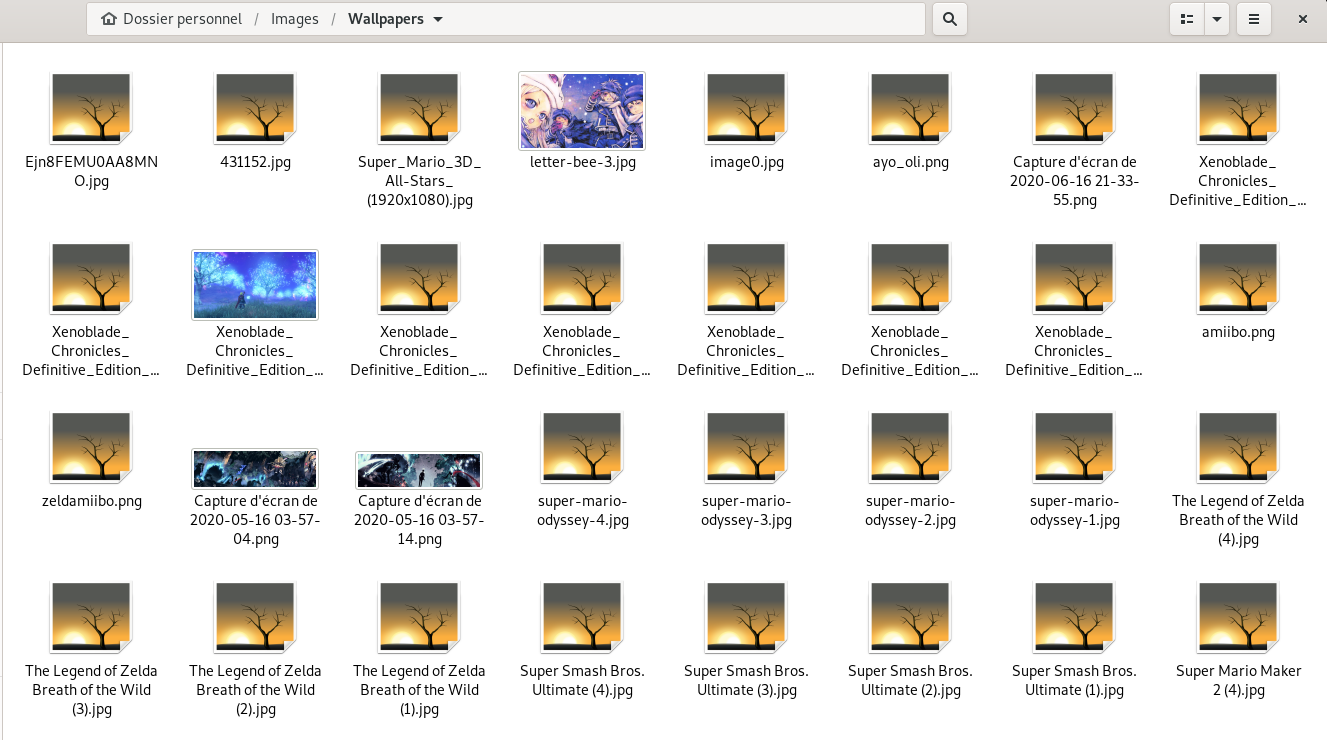
Task: Select the letter-bee-3.jpg thumbnail
Action: pyautogui.click(x=582, y=110)
